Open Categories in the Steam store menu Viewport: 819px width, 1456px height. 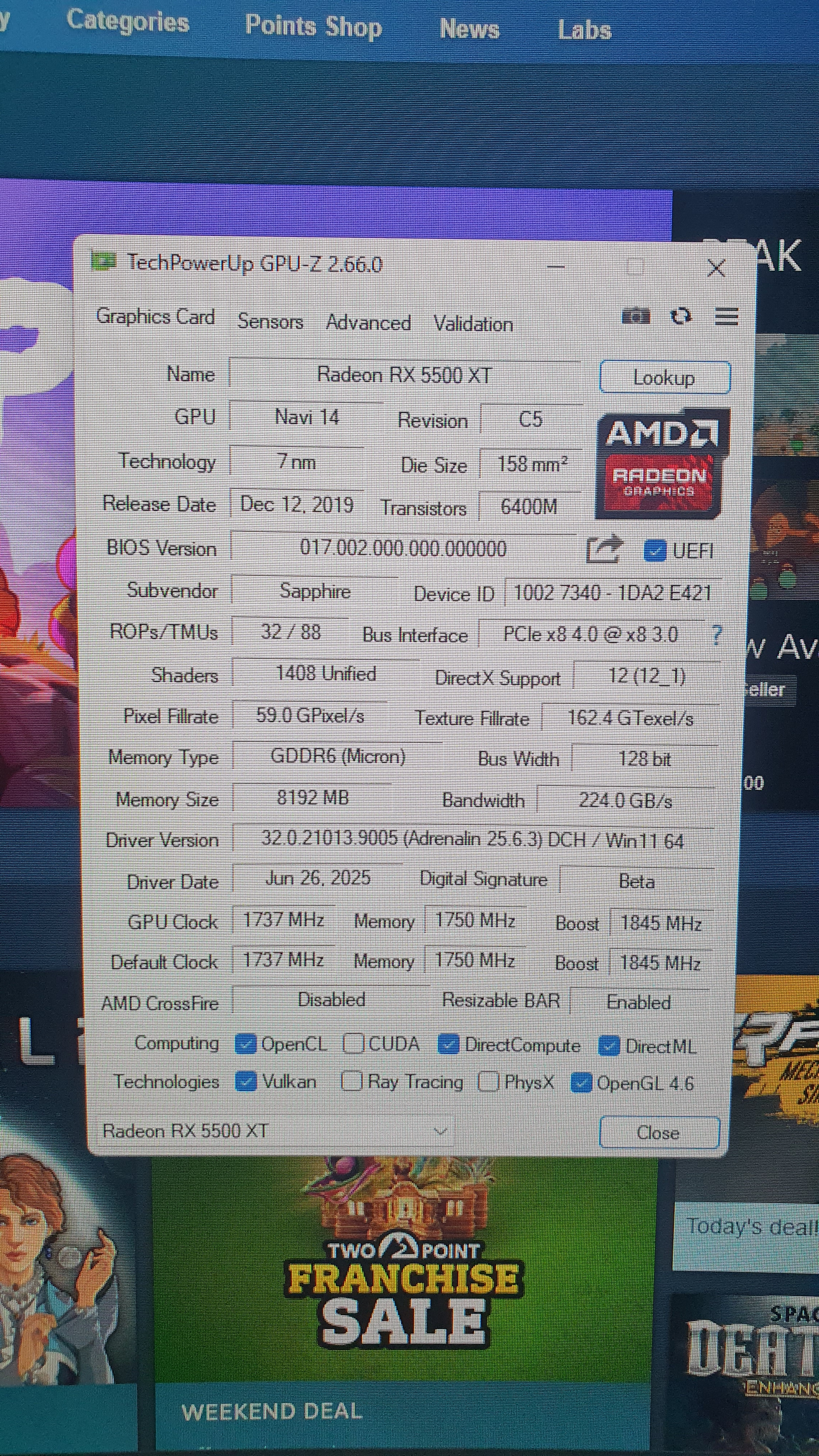[x=128, y=21]
